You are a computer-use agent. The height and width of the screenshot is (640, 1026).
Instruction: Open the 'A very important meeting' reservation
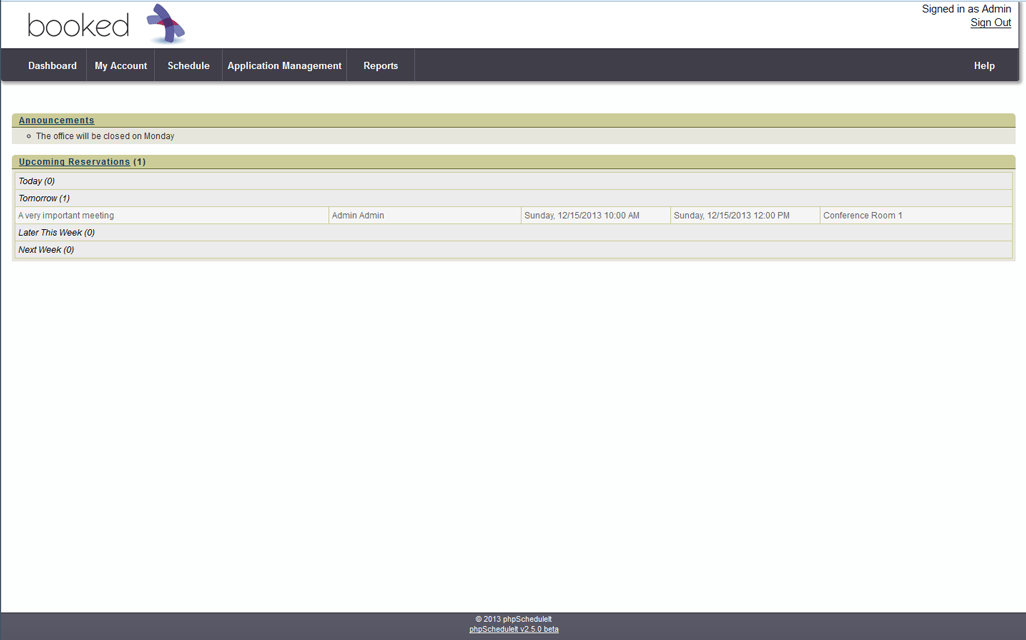click(x=66, y=215)
